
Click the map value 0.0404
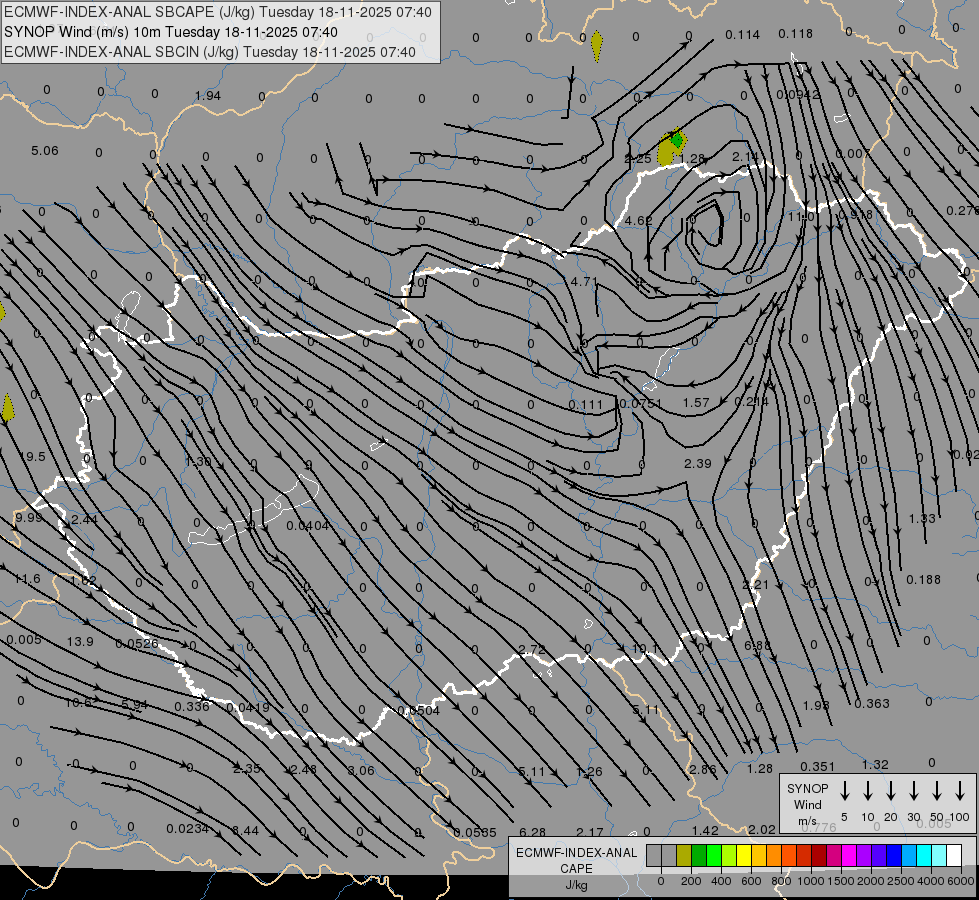(307, 526)
